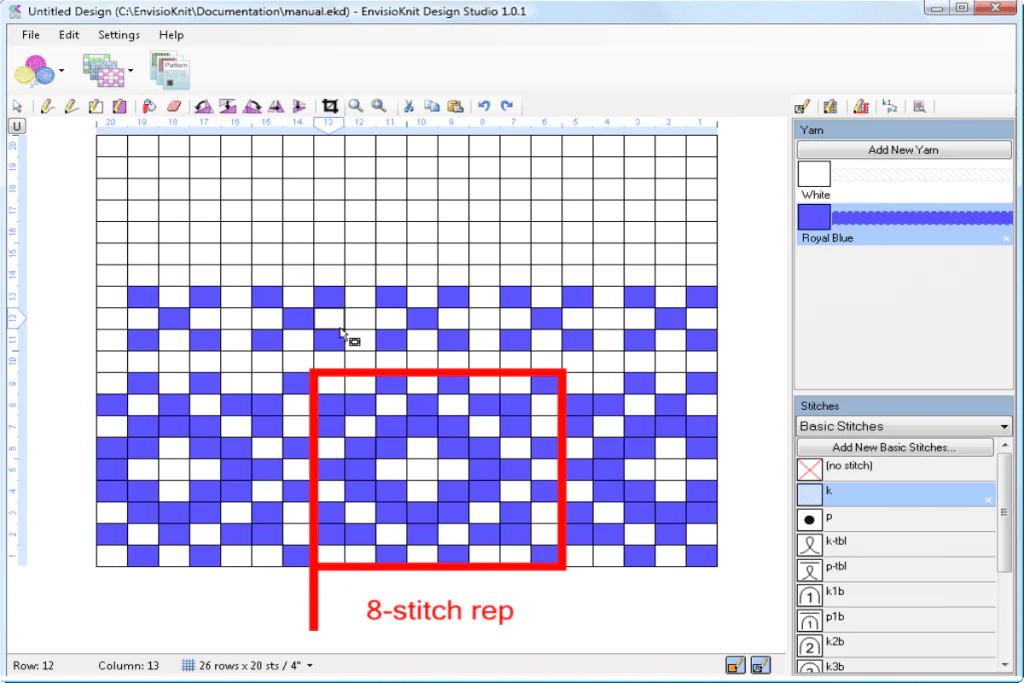Open the gauge 26 rows x 20 sts dropdown

click(x=310, y=666)
